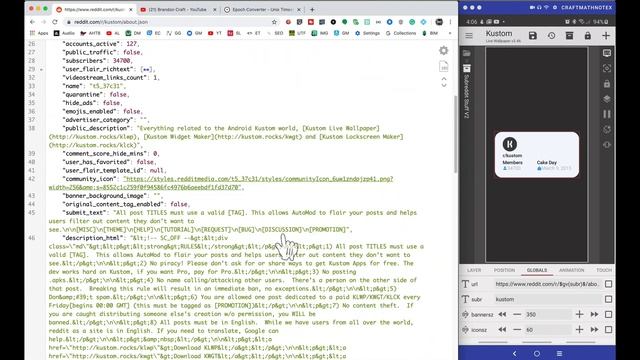The width and height of the screenshot is (640, 360).
Task: Click the iconsz value 60 field
Action: [x=548, y=329]
